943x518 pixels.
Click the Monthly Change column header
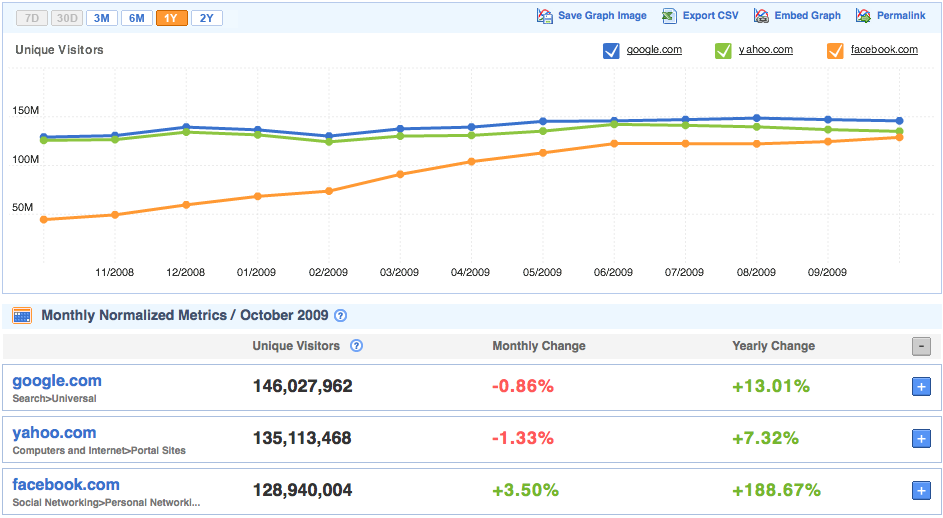pos(539,346)
